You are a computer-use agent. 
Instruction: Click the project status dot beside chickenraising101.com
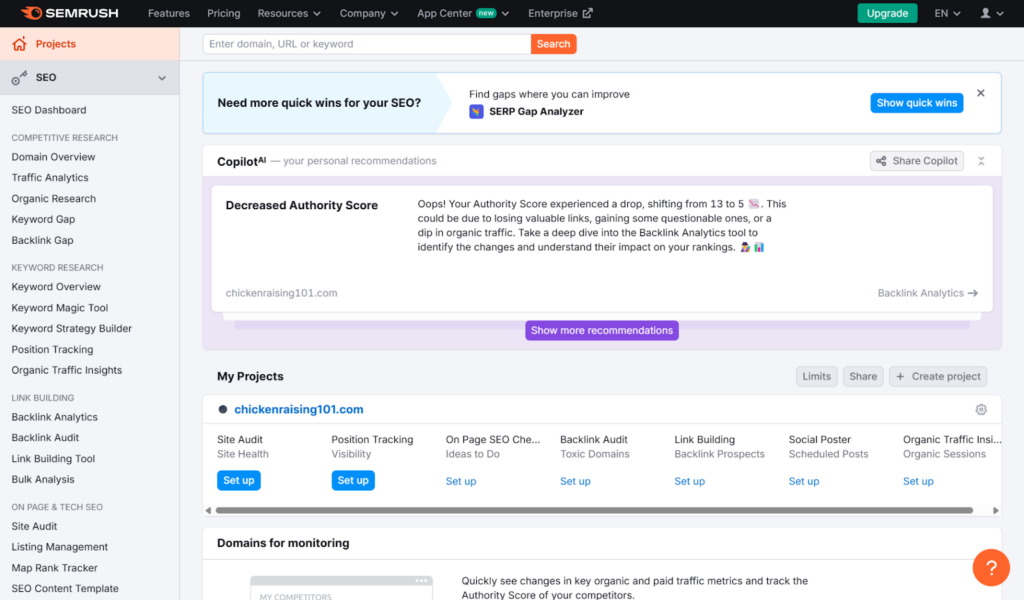[223, 409]
